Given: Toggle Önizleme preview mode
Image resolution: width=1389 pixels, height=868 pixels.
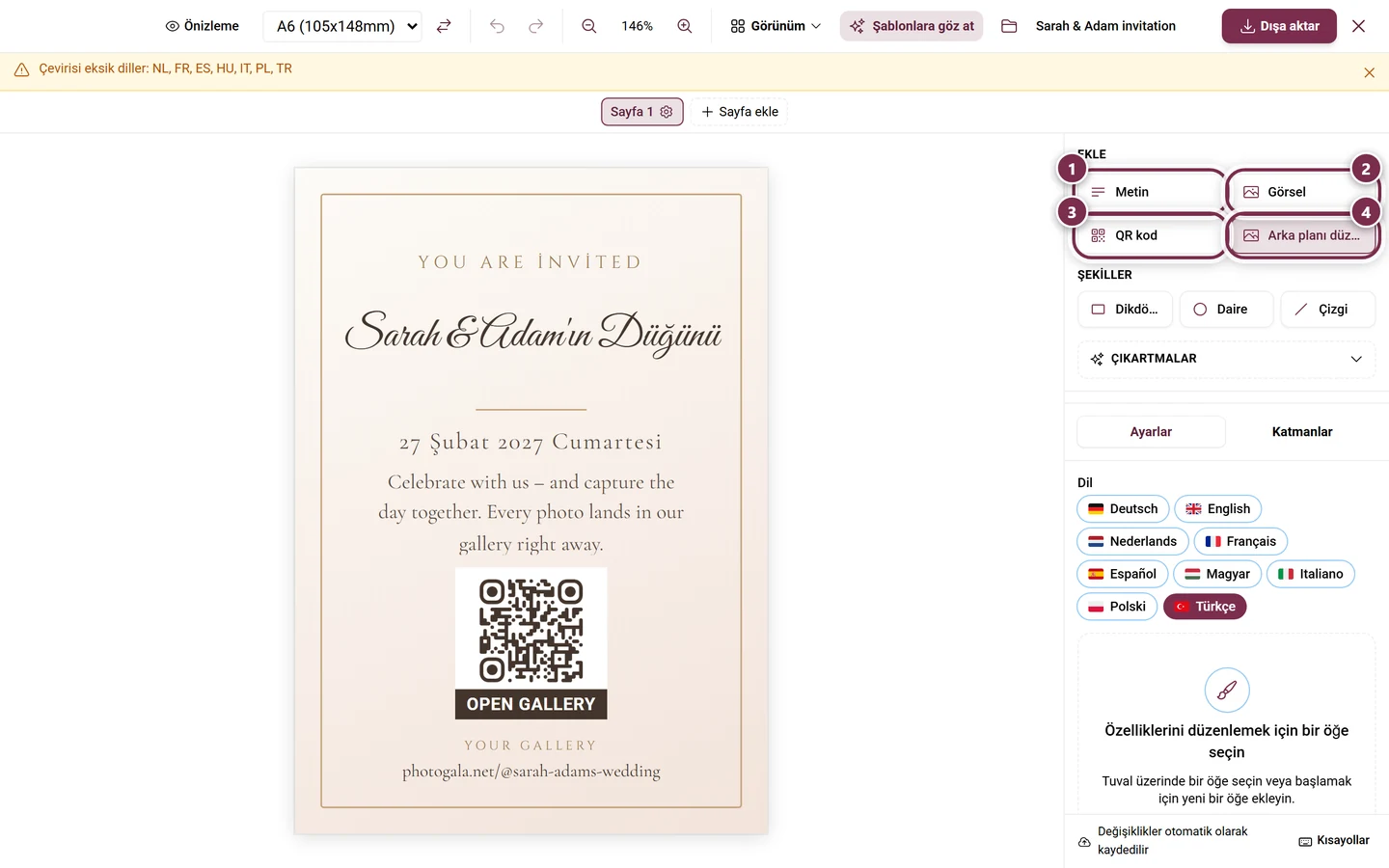Looking at the screenshot, I should pyautogui.click(x=202, y=26).
